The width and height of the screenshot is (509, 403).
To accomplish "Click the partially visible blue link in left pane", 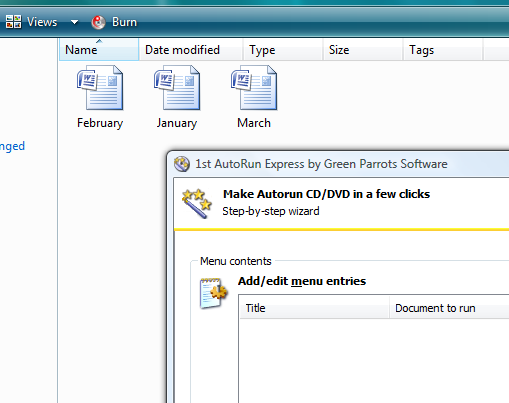I will click(x=12, y=146).
